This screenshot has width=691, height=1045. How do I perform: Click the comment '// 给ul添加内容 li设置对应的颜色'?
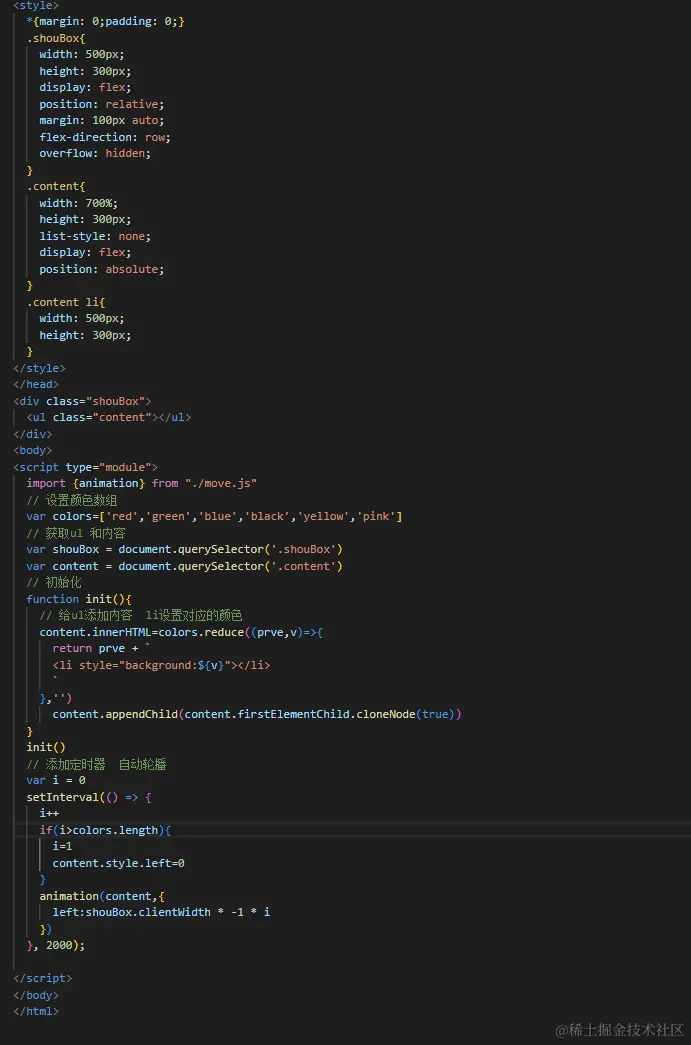pos(141,615)
